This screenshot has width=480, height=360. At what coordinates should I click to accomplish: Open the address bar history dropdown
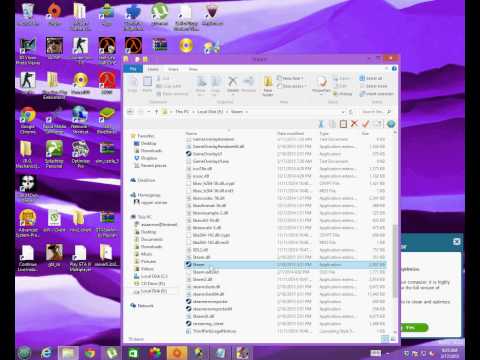click(x=343, y=112)
